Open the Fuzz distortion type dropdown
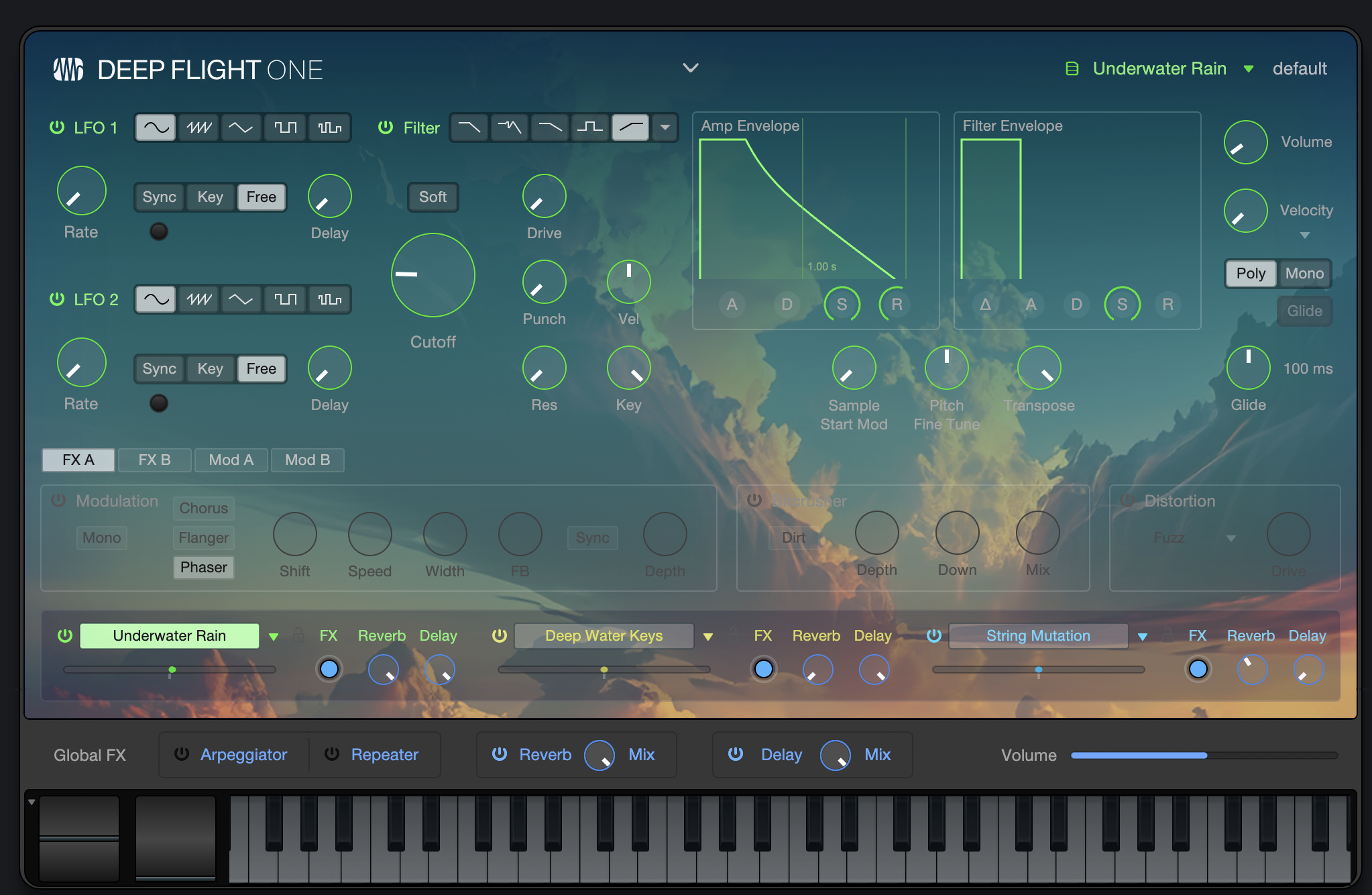Screen dimensions: 1372x895 click(1231, 538)
